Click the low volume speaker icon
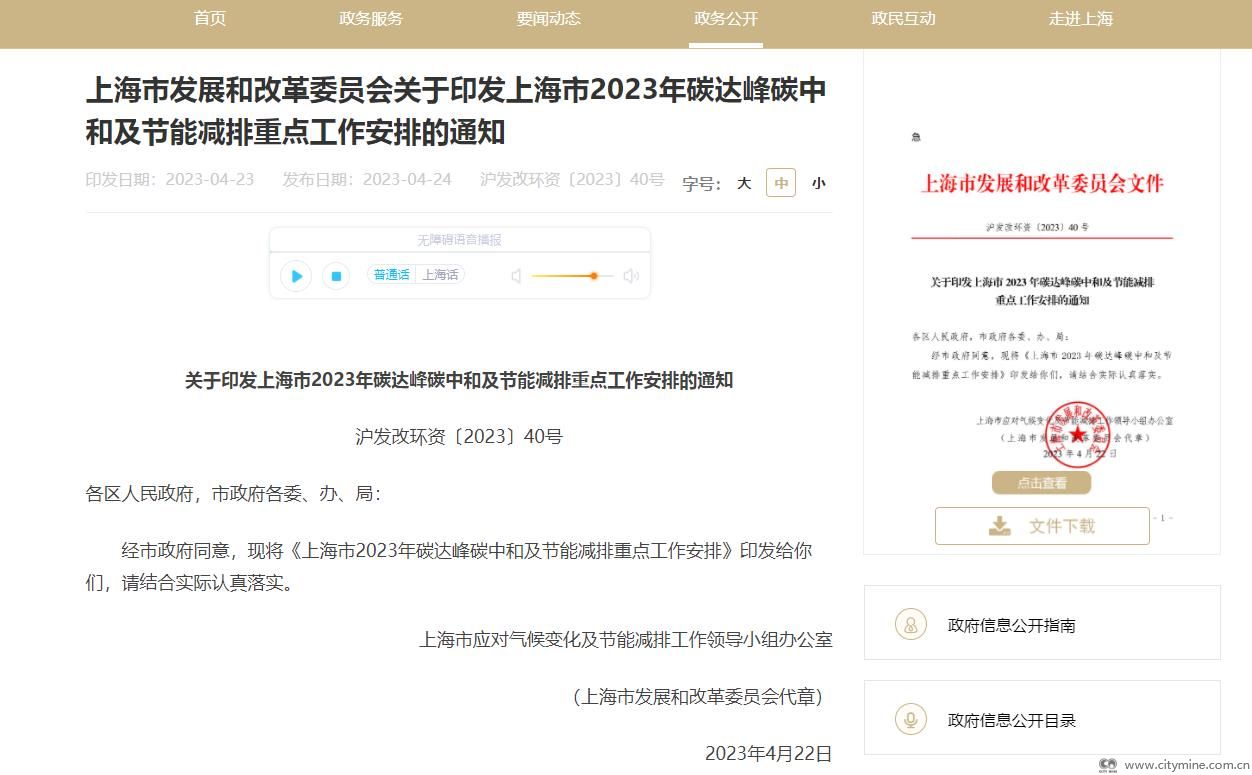The height and width of the screenshot is (775, 1252). 516,276
